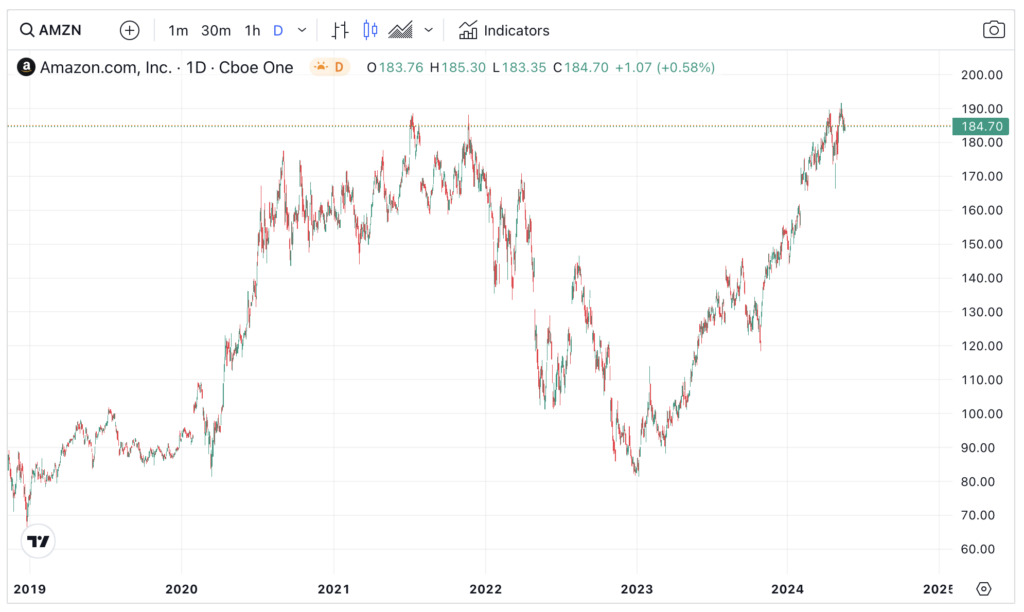Click the 2022 time axis label
1024x612 pixels.
[x=485, y=589]
